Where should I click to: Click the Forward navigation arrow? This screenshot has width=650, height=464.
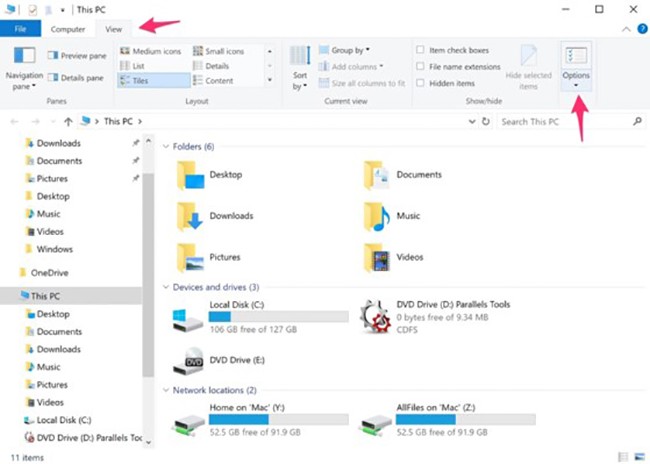(x=36, y=121)
